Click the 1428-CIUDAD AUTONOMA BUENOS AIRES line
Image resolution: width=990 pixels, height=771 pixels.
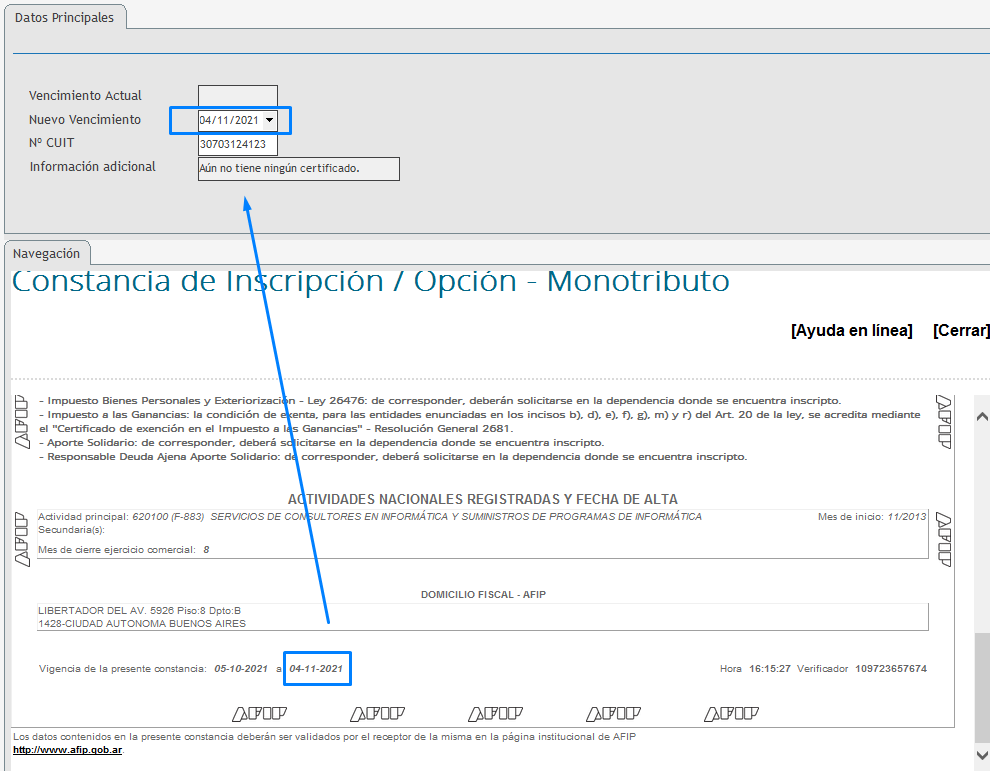tap(142, 624)
